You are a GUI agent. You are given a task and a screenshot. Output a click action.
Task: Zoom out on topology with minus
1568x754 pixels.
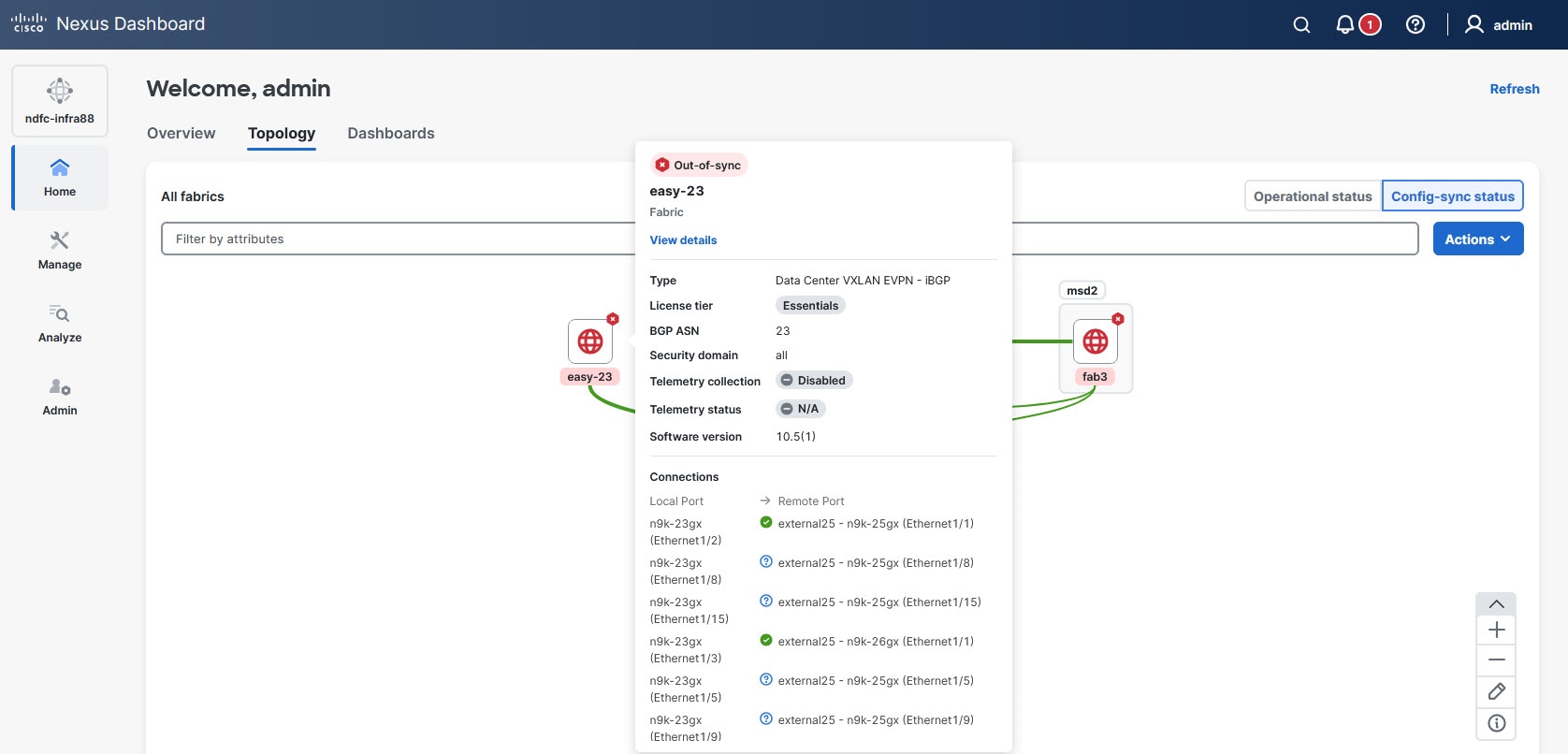pos(1496,660)
